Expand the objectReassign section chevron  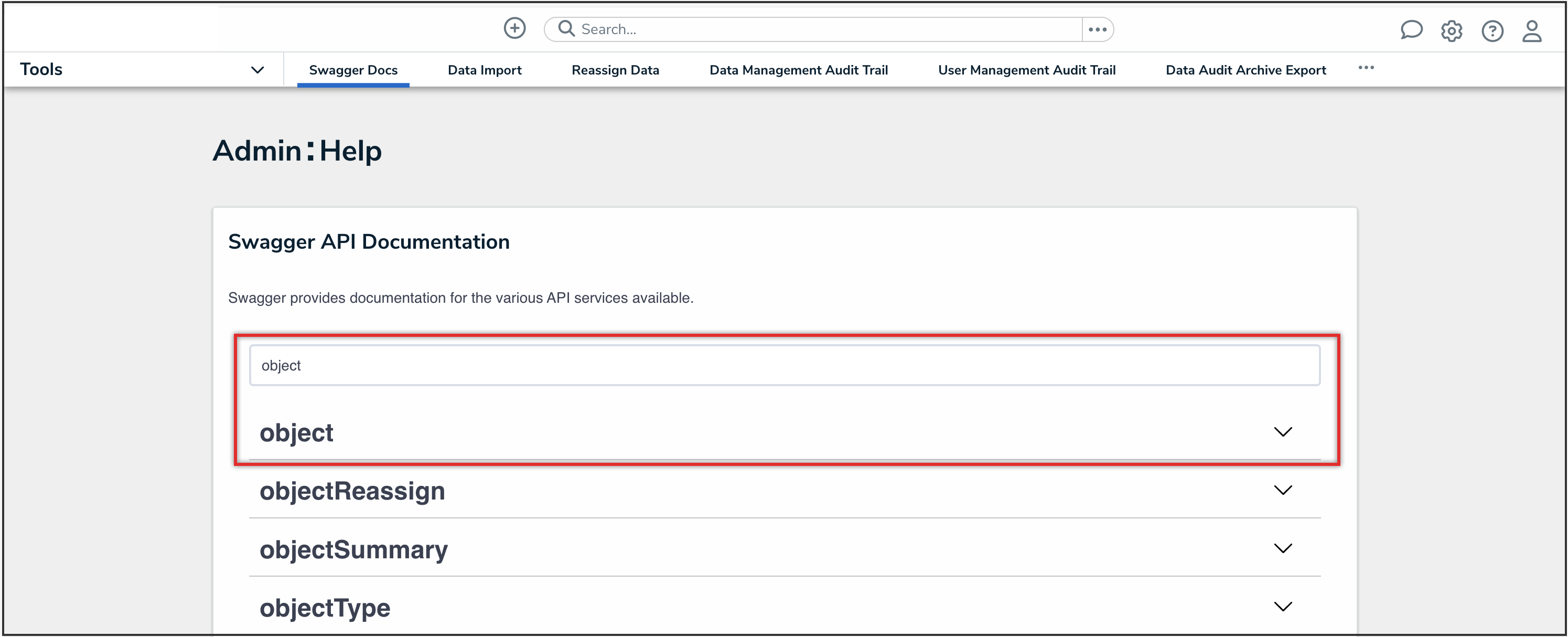[x=1283, y=490]
